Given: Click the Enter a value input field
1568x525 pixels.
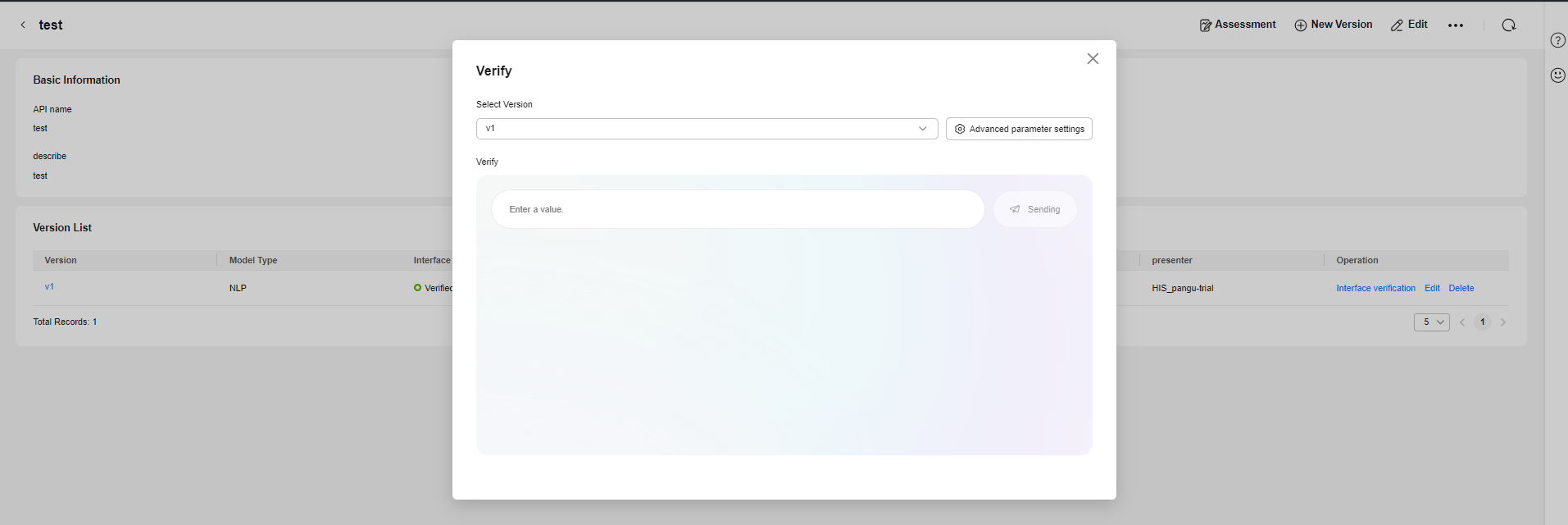Looking at the screenshot, I should [738, 209].
